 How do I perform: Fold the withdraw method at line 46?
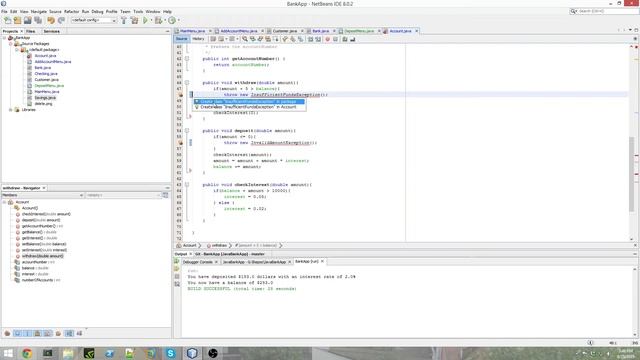click(187, 83)
